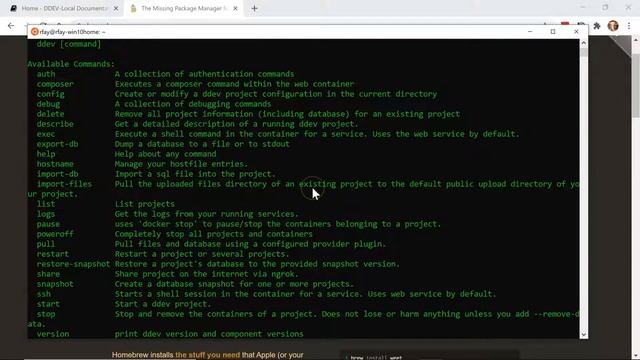The image size is (640, 360).
Task: Click the 'Available Commands:' heading
Action: coord(71,64)
